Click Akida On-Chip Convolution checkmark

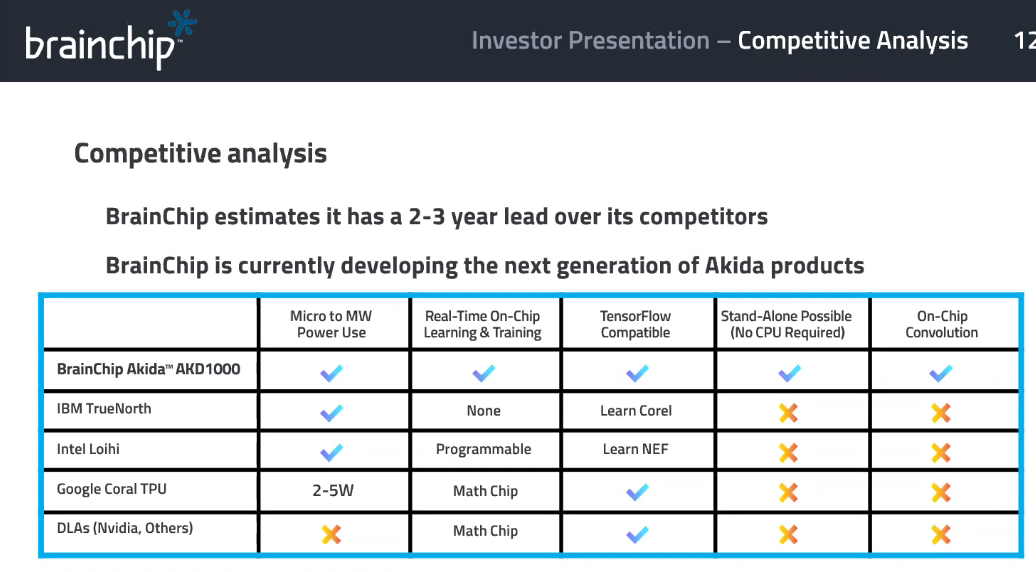941,373
